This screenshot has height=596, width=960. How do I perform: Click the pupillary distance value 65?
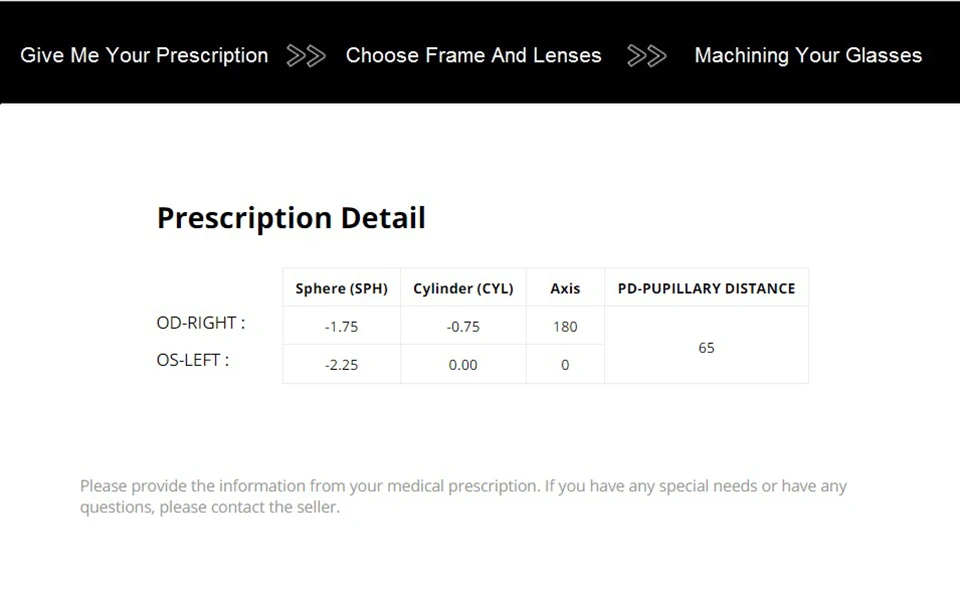tap(706, 348)
